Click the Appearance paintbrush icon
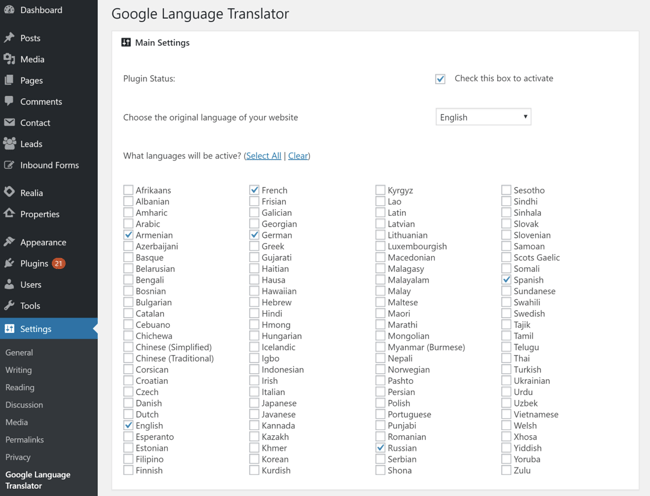 [9, 242]
